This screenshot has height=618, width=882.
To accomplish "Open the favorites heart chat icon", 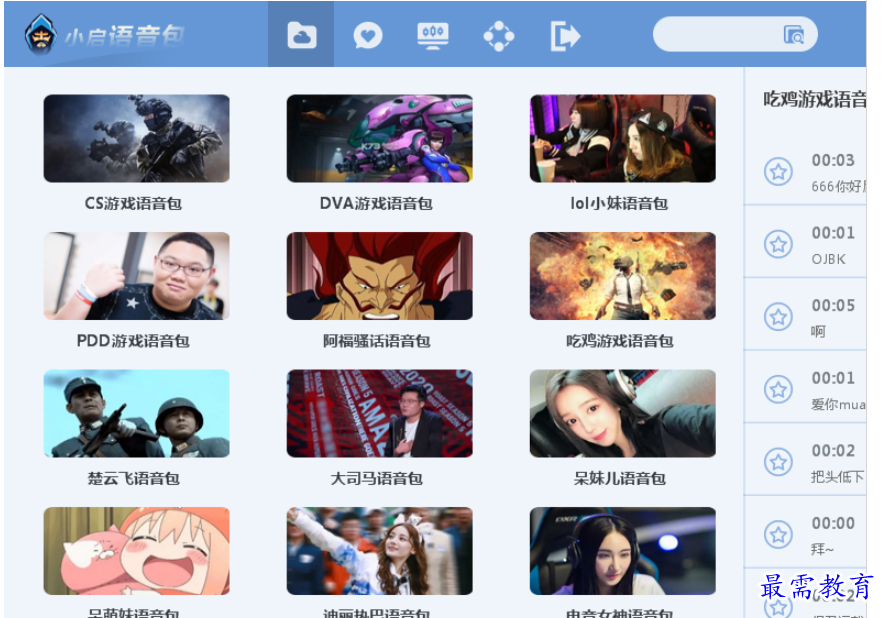I will point(368,36).
